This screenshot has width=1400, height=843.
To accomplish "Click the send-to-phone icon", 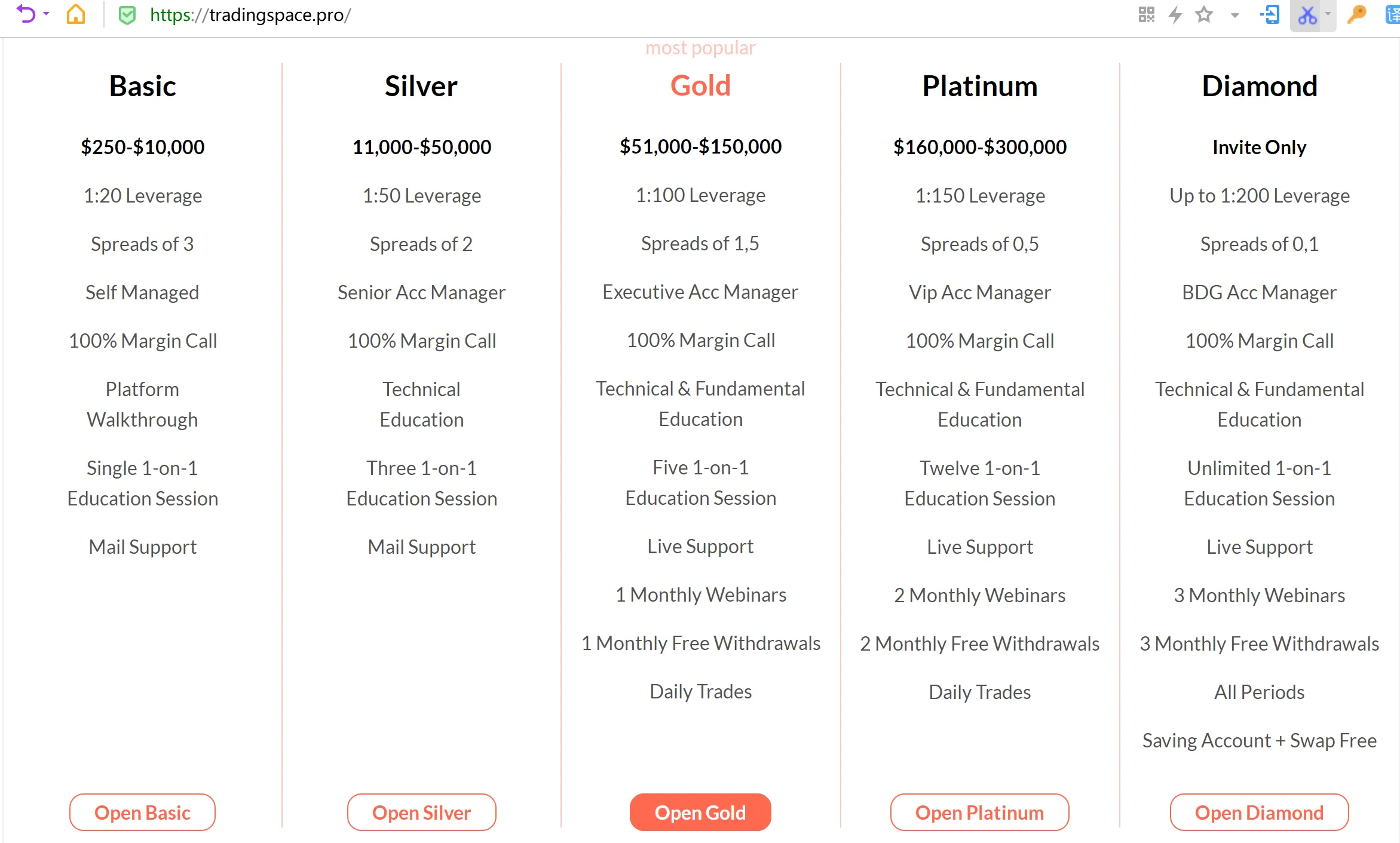I will pyautogui.click(x=1270, y=14).
